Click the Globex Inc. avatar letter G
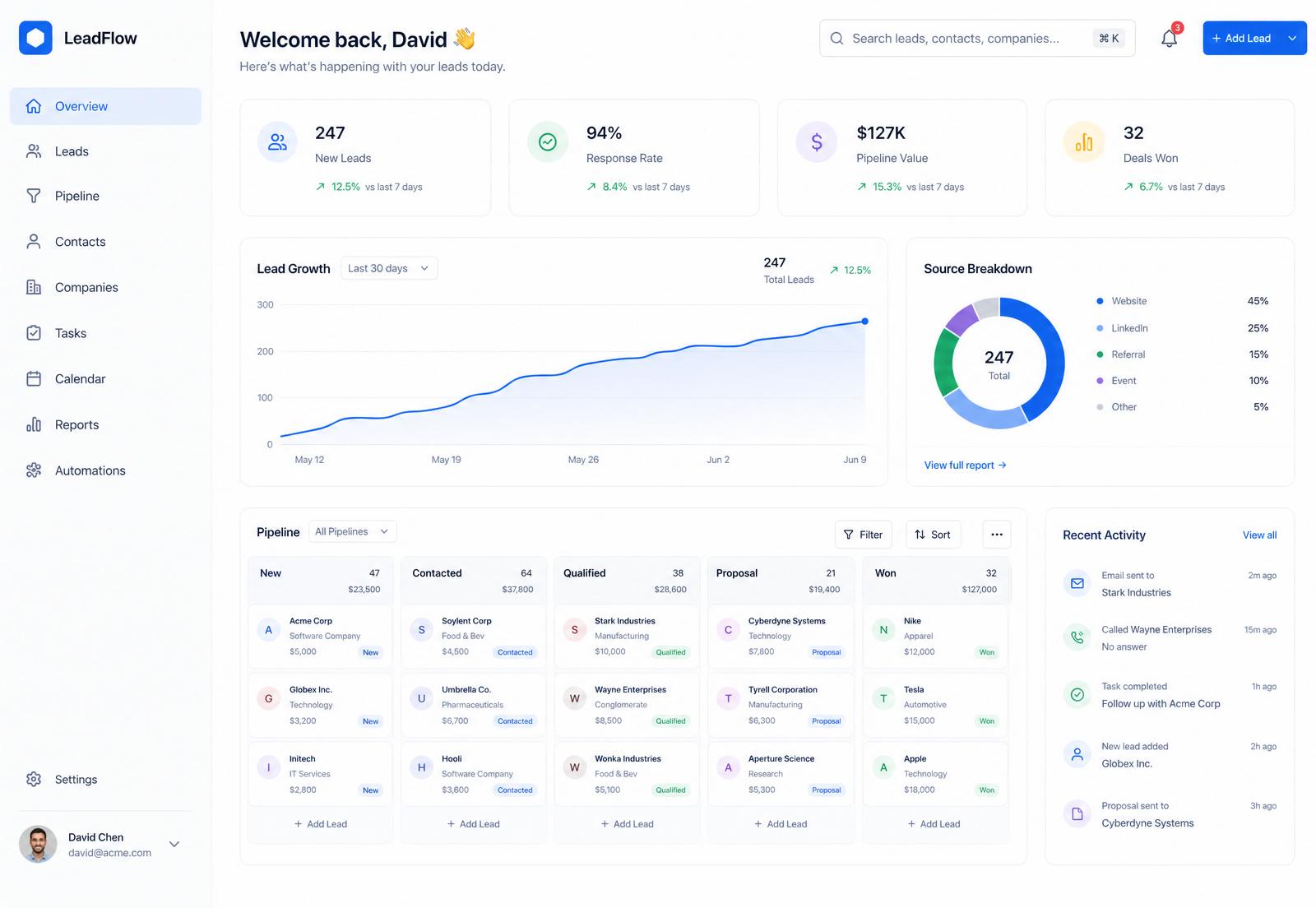Viewport: 1316px width, 908px height. click(x=268, y=698)
